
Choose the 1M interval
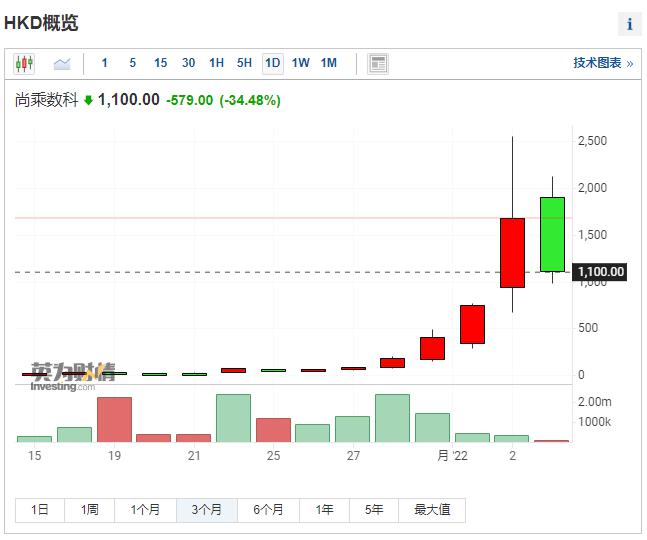tap(328, 63)
